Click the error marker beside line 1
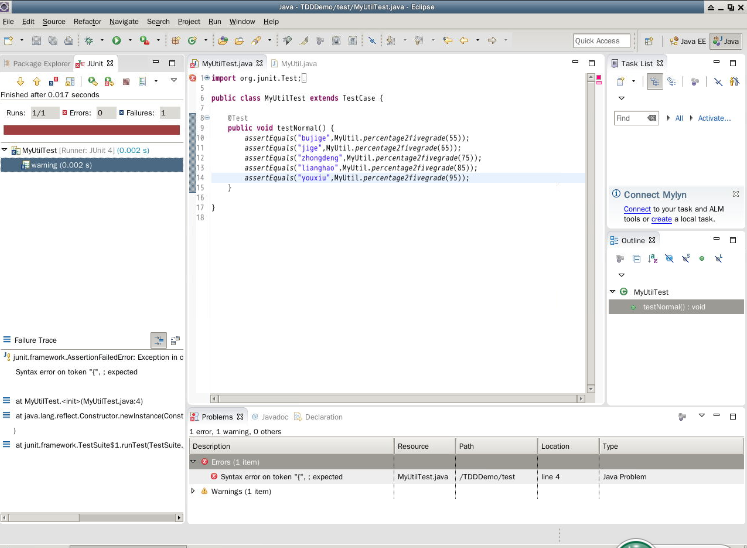The width and height of the screenshot is (747, 548). [193, 78]
